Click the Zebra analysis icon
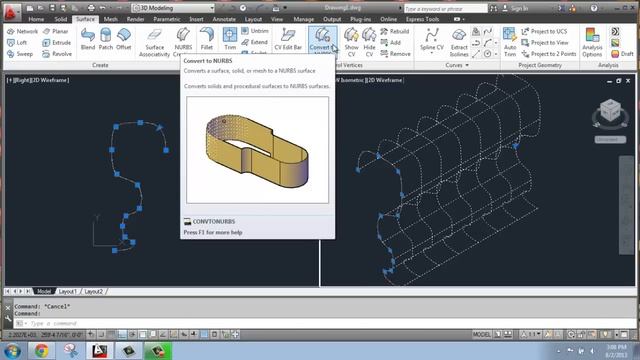Screen dimensions: 640x360 pyautogui.click(x=615, y=31)
